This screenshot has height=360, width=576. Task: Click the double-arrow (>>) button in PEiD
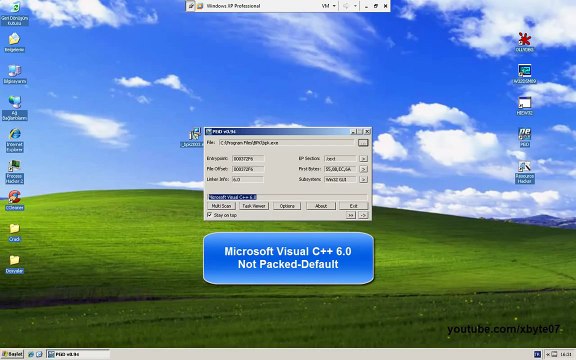tap(351, 215)
